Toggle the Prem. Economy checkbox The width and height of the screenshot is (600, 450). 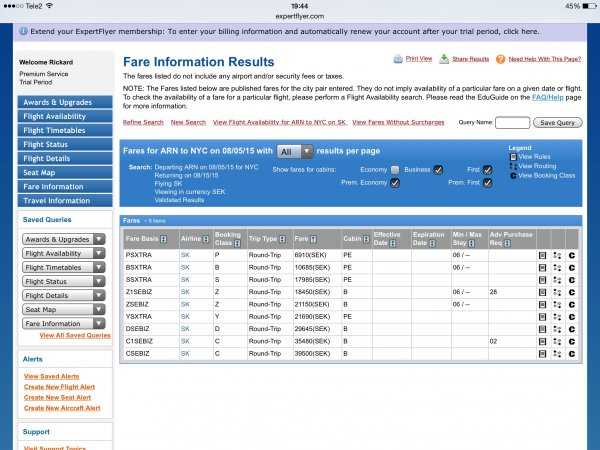pyautogui.click(x=395, y=182)
